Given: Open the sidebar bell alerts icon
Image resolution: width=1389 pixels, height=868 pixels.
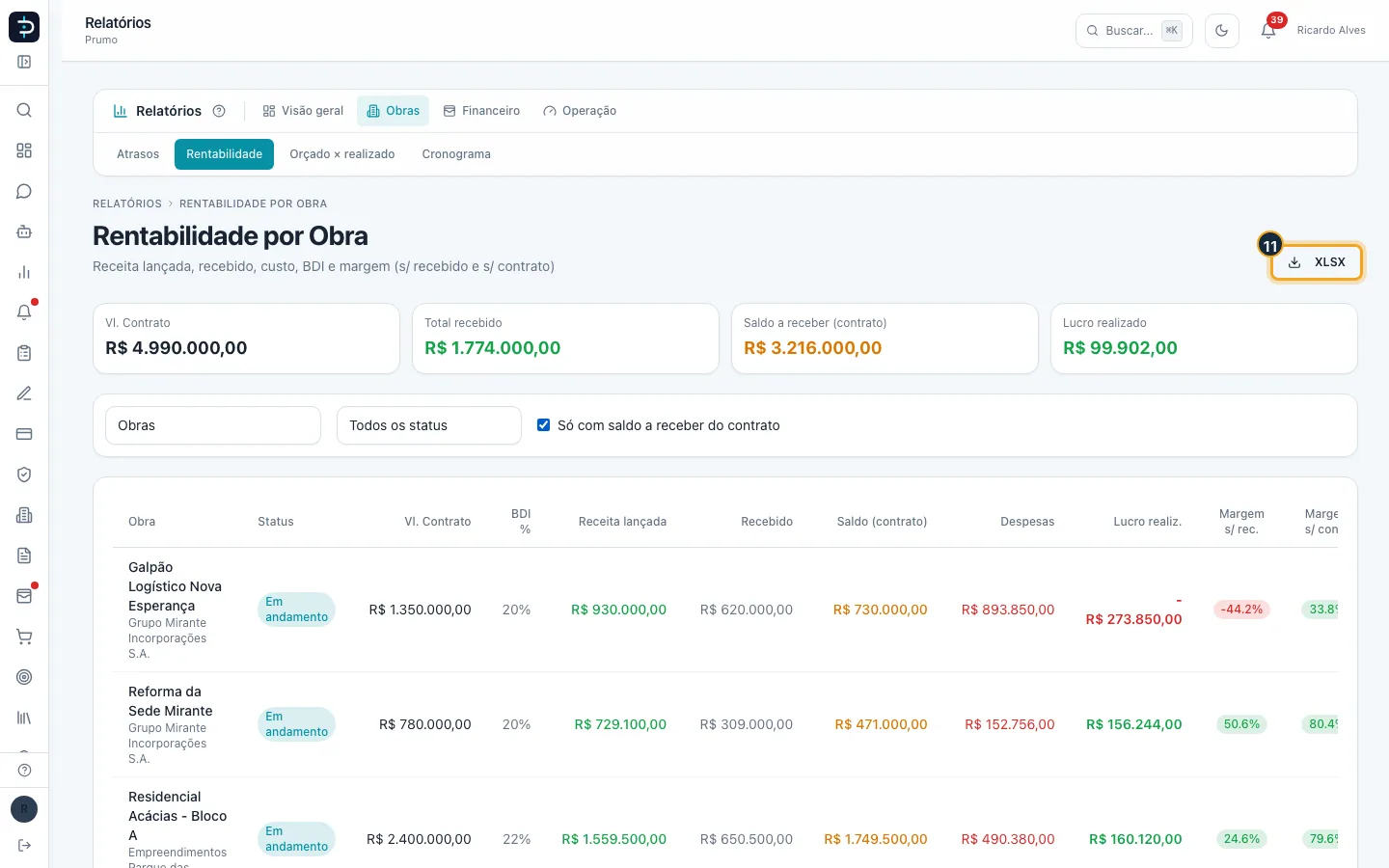Looking at the screenshot, I should pos(24,312).
